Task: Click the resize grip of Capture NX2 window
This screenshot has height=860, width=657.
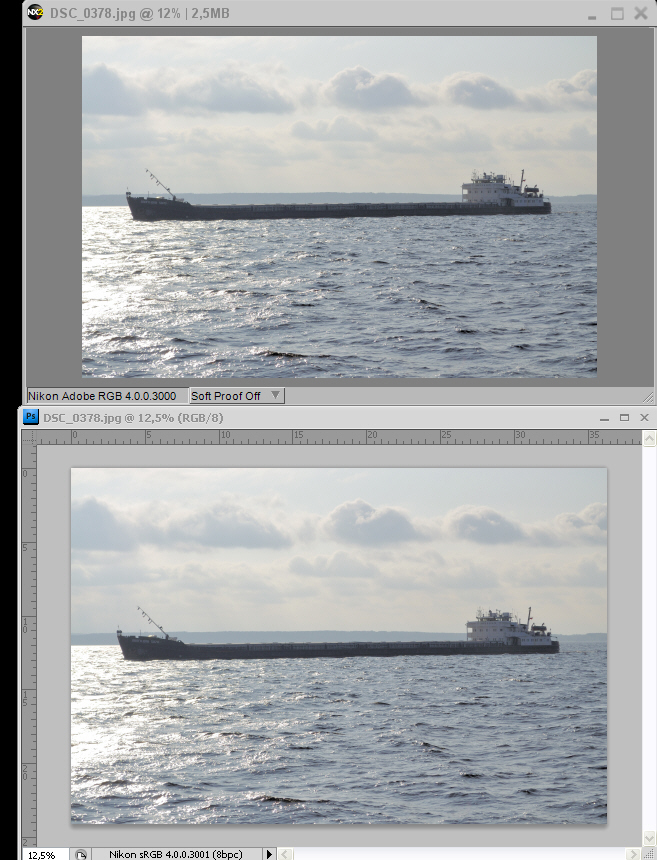Action: [x=648, y=396]
